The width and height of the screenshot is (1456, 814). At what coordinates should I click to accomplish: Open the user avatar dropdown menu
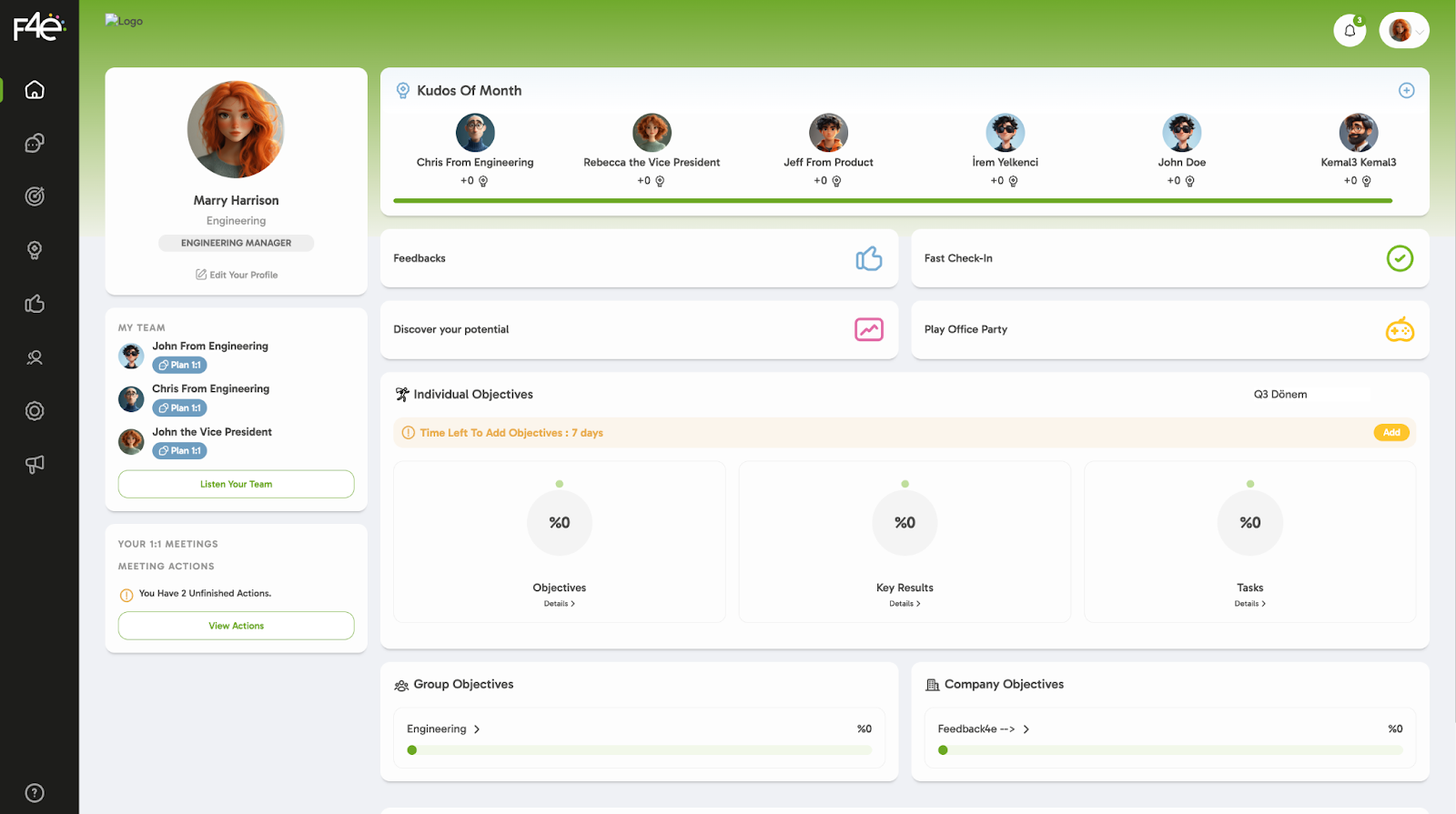pos(1404,31)
